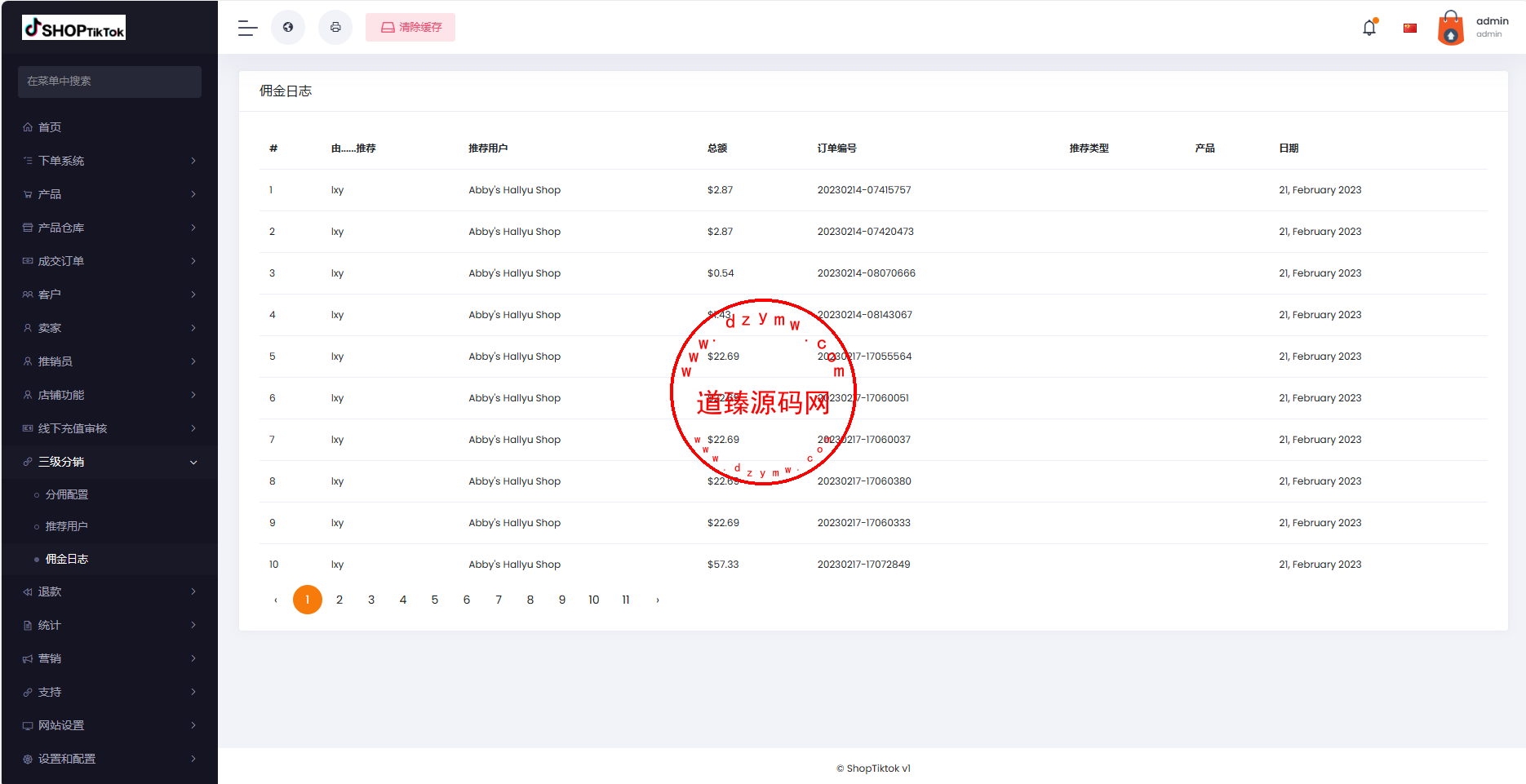The image size is (1526, 784).
Task: Open the admin user name menu
Action: (x=1492, y=27)
